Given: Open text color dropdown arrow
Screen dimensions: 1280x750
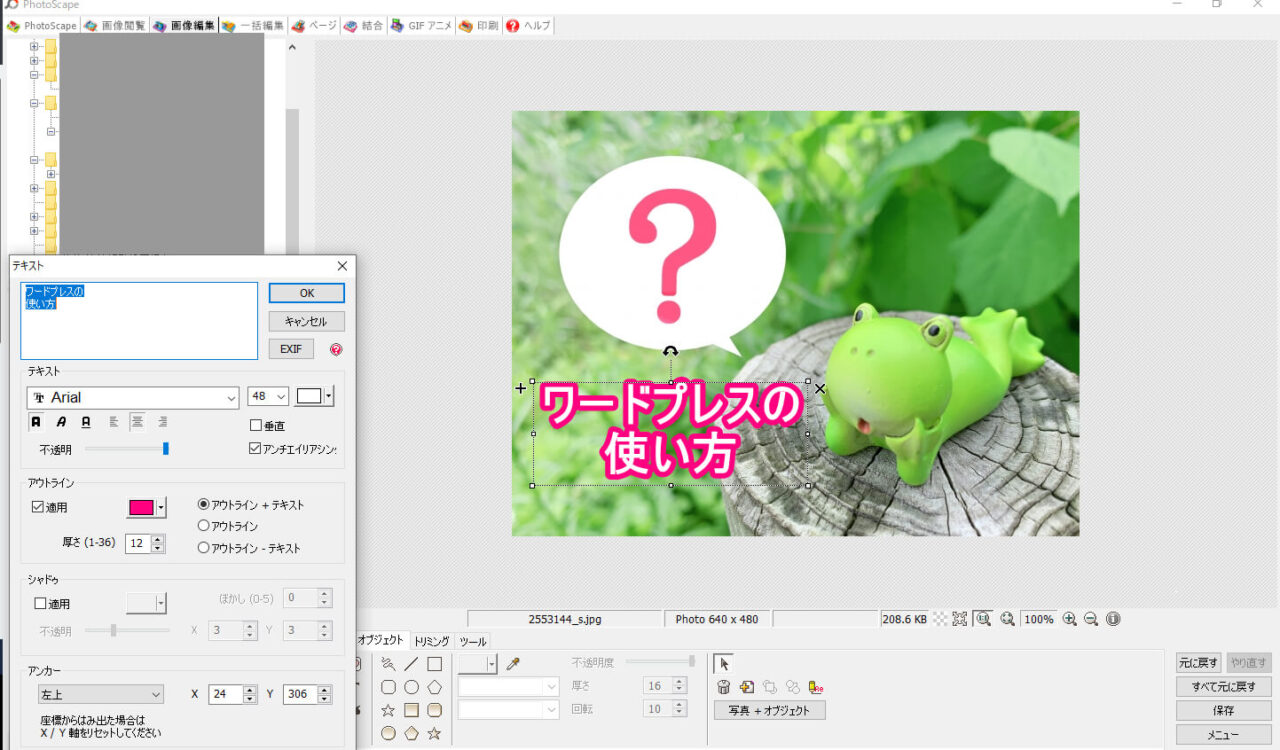Looking at the screenshot, I should click(329, 397).
